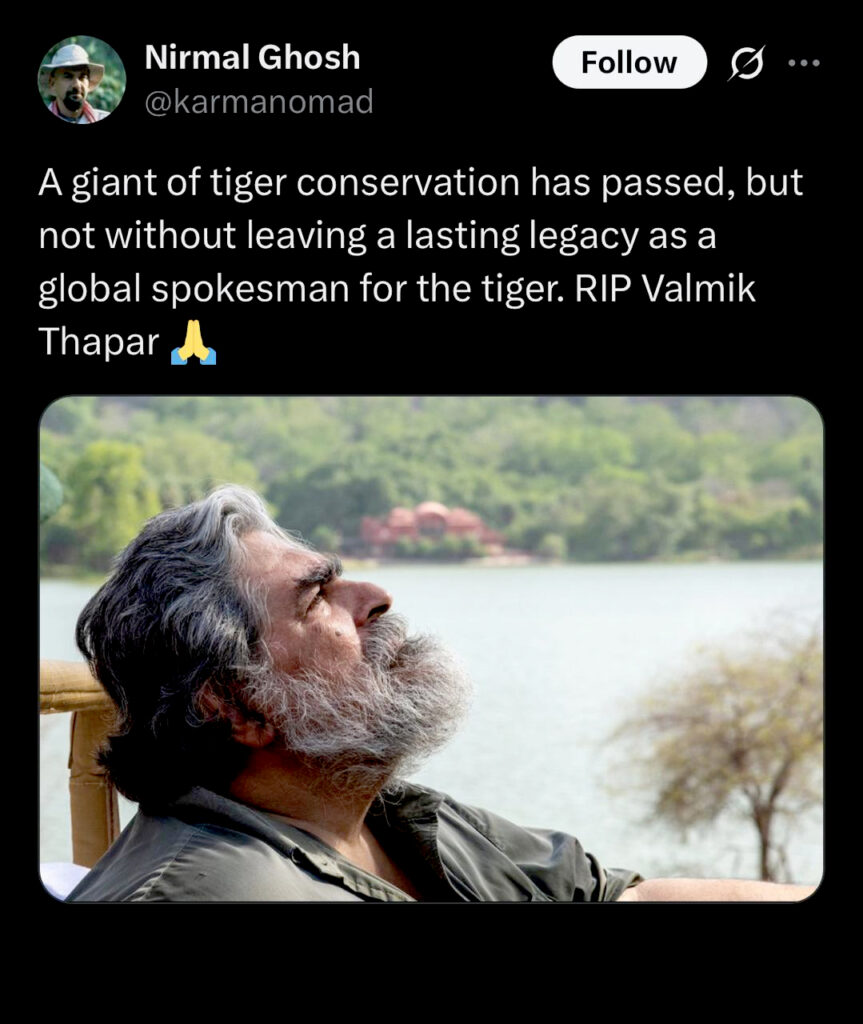Tap the white Follow pill button
Image resolution: width=863 pixels, height=1024 pixels.
tap(629, 63)
